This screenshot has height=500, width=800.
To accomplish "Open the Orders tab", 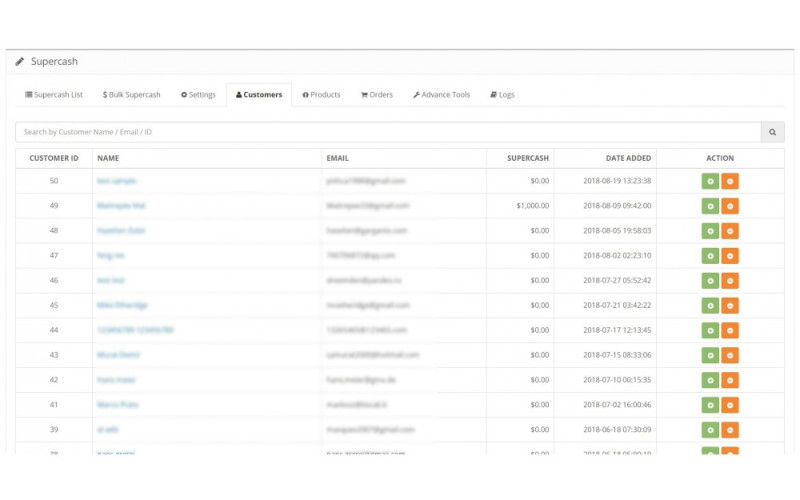I will [x=377, y=95].
